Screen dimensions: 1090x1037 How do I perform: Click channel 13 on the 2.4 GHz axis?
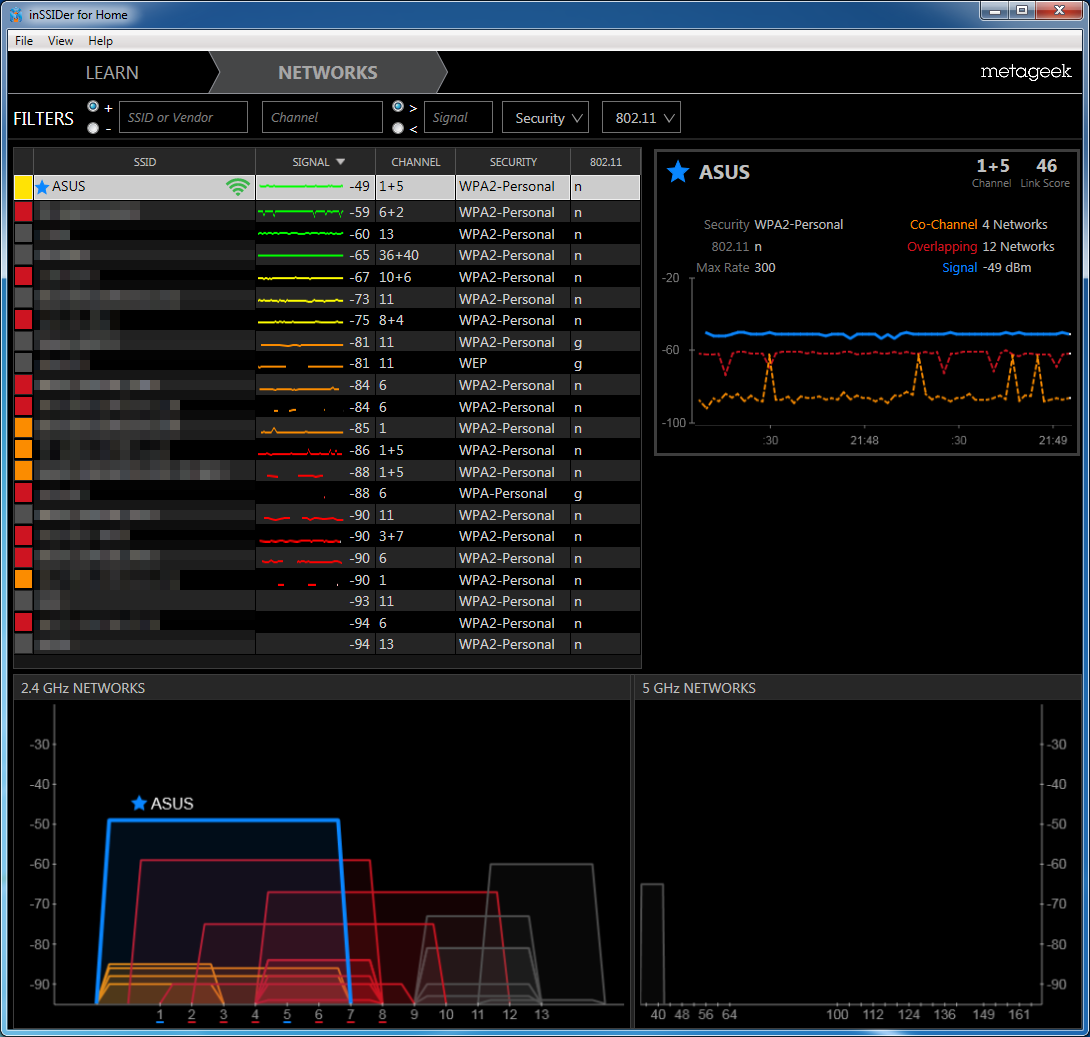click(x=542, y=1015)
